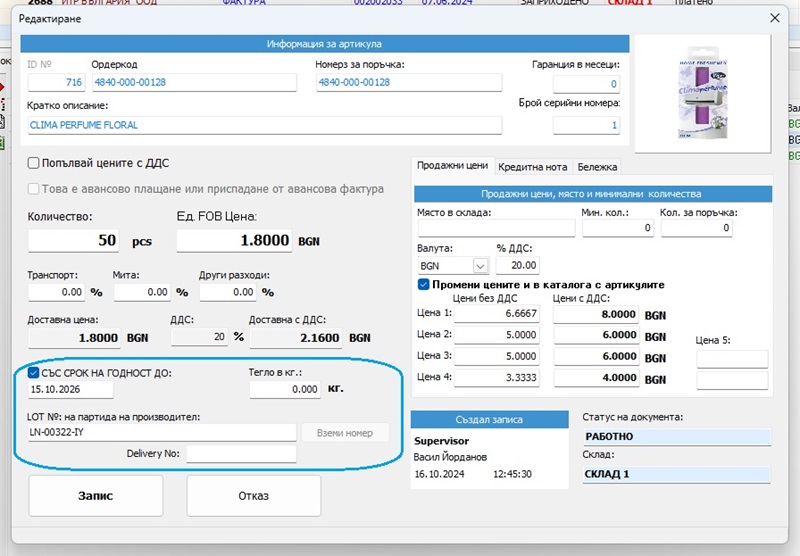The height and width of the screenshot is (556, 800).
Task: Click the Вземи номер button
Action: (x=345, y=433)
